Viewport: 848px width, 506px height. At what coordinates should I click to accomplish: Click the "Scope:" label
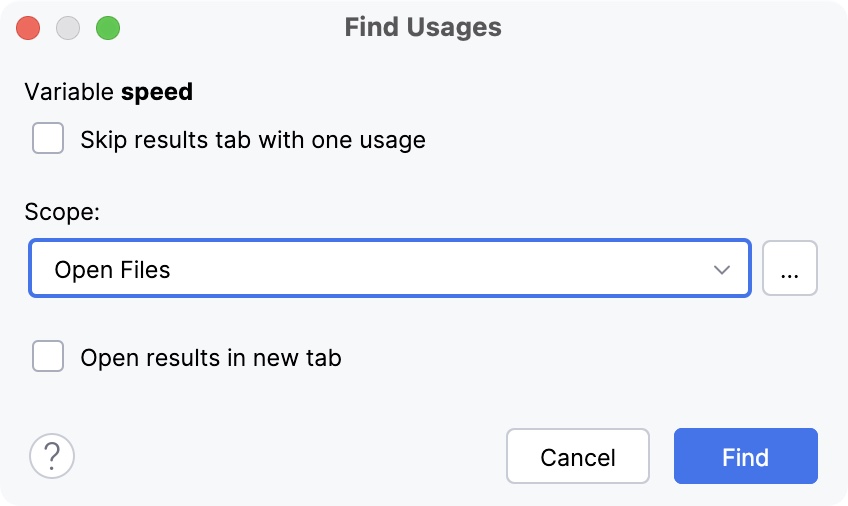(x=60, y=212)
